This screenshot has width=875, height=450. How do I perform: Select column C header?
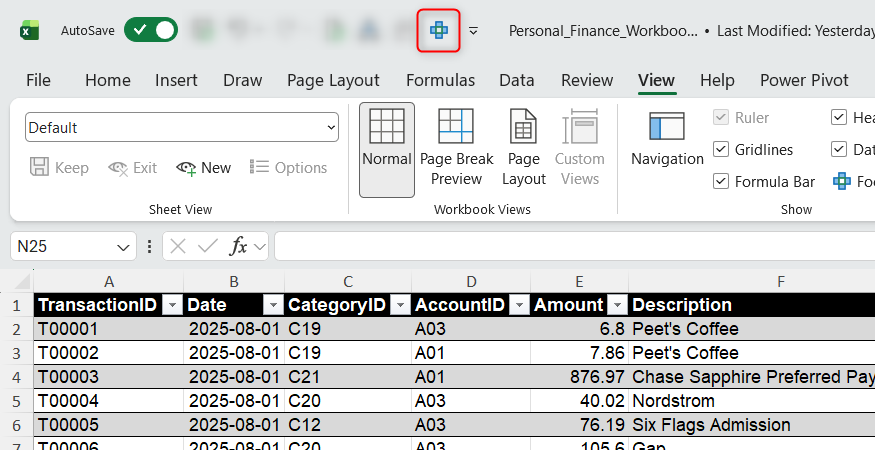pos(348,282)
